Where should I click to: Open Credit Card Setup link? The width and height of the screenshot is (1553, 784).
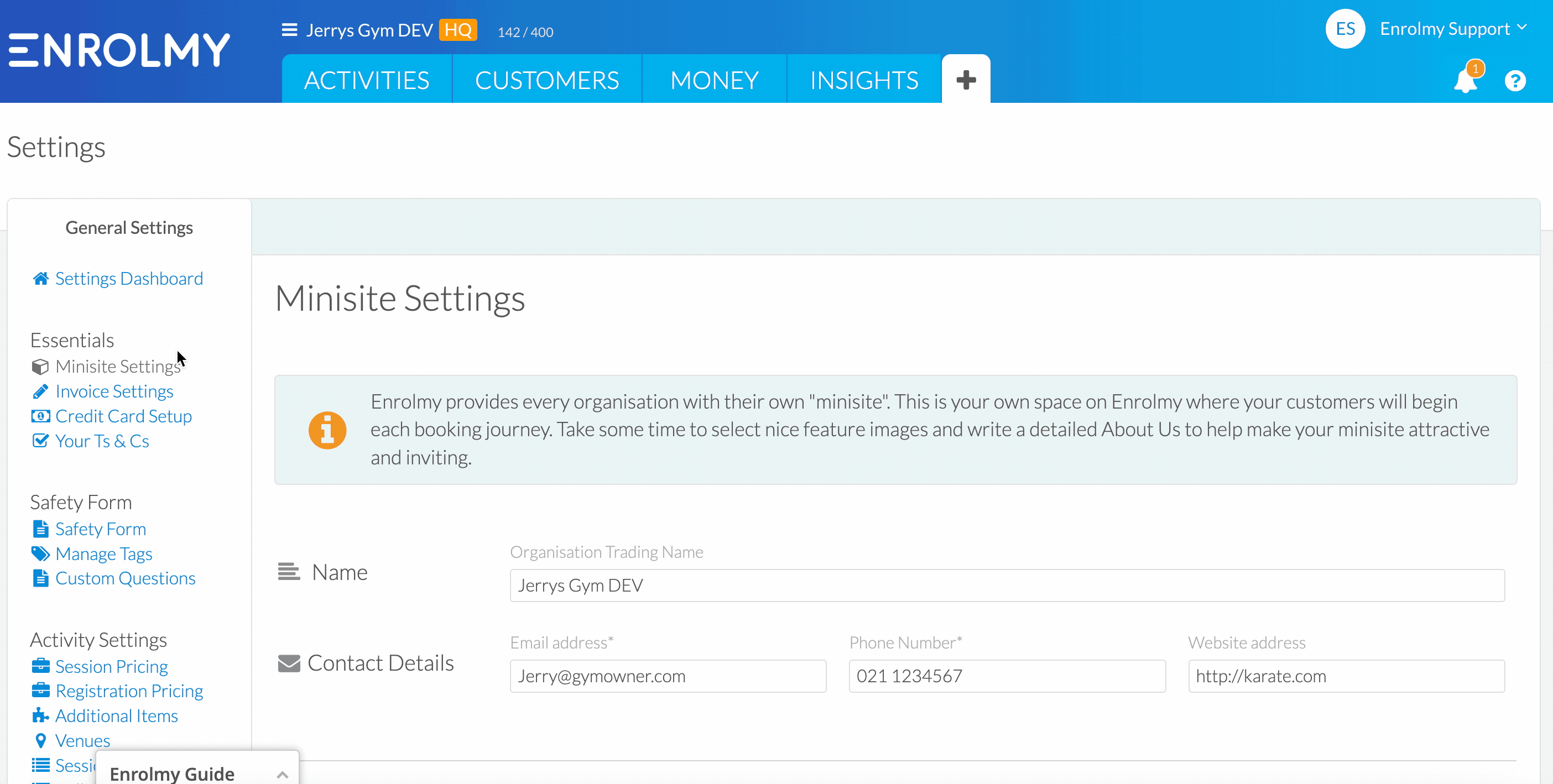(x=123, y=416)
